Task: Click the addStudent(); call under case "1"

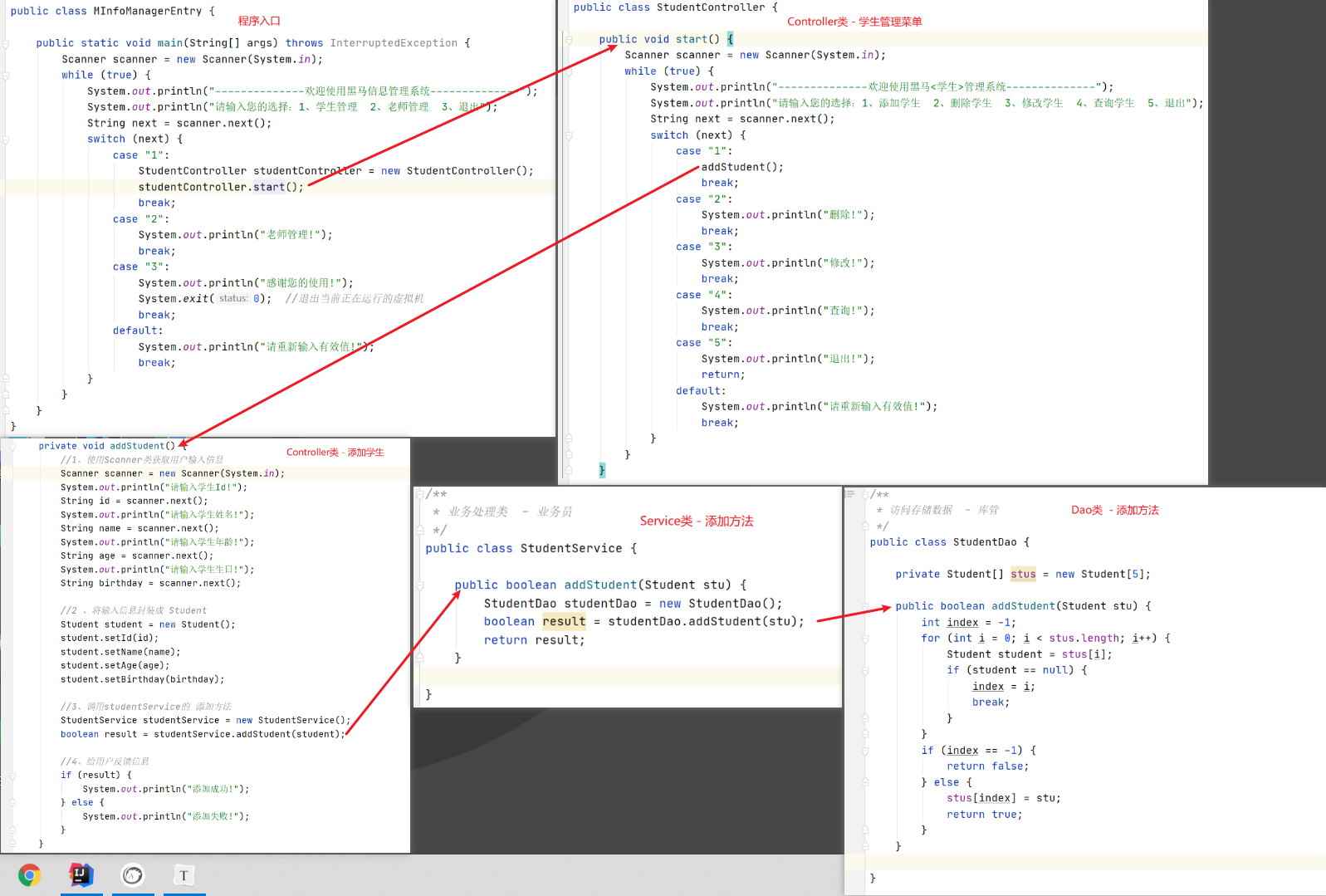Action: [x=742, y=167]
